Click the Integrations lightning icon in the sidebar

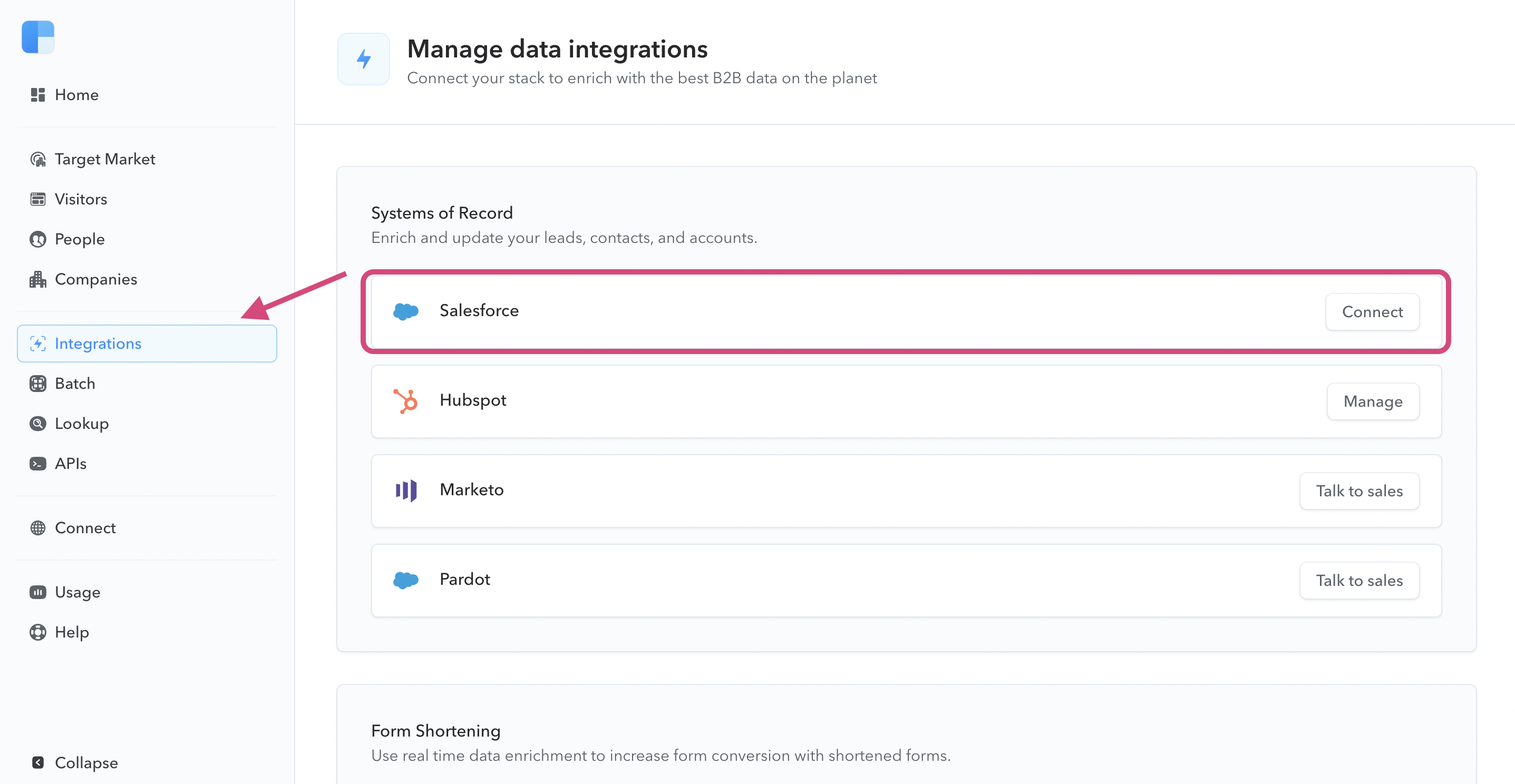[x=37, y=344]
